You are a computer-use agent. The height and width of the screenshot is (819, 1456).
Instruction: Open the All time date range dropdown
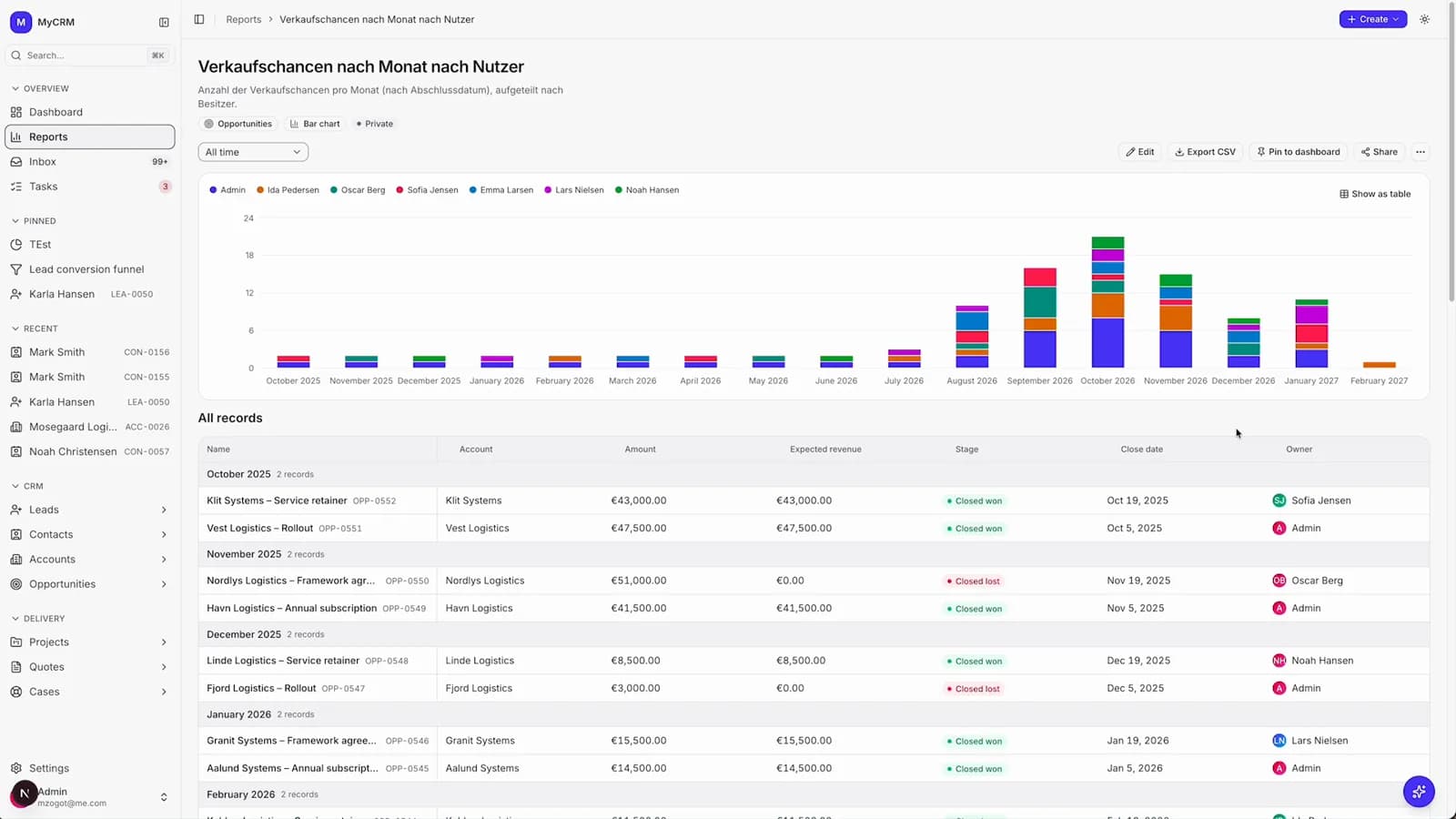[253, 152]
